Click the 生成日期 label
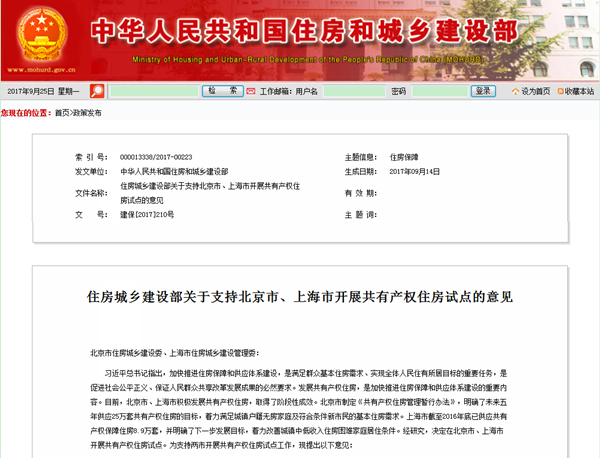 (x=360, y=171)
